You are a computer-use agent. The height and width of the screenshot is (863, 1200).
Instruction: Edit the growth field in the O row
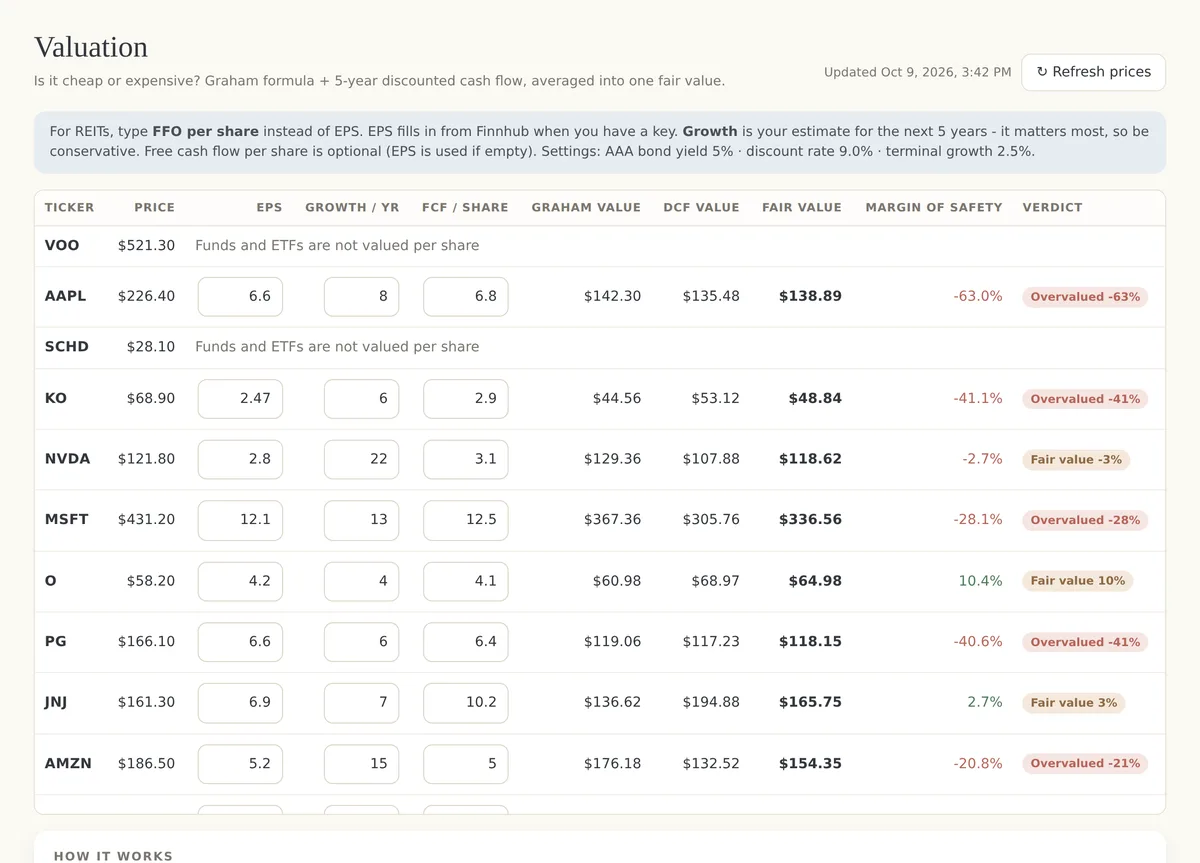click(x=361, y=581)
